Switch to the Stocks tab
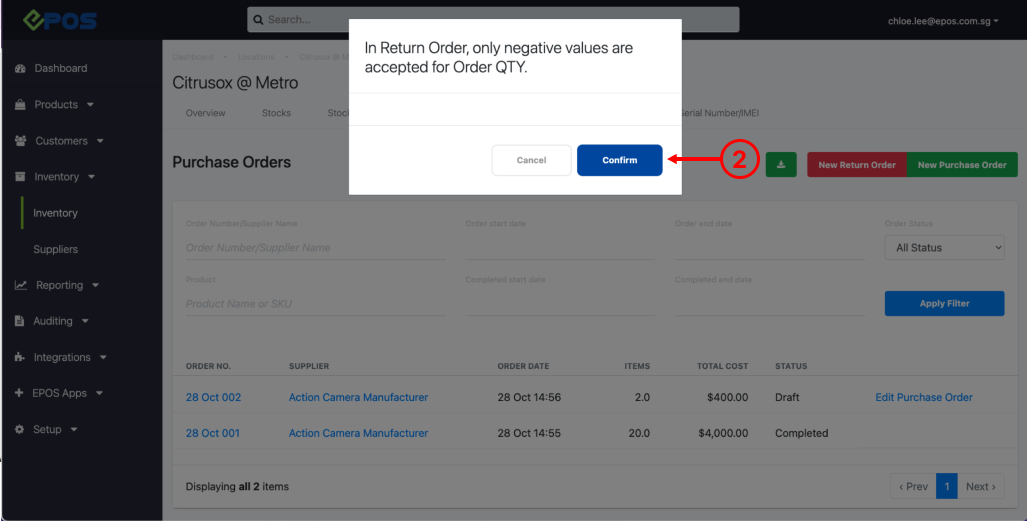Image resolution: width=1027 pixels, height=521 pixels. 276,113
